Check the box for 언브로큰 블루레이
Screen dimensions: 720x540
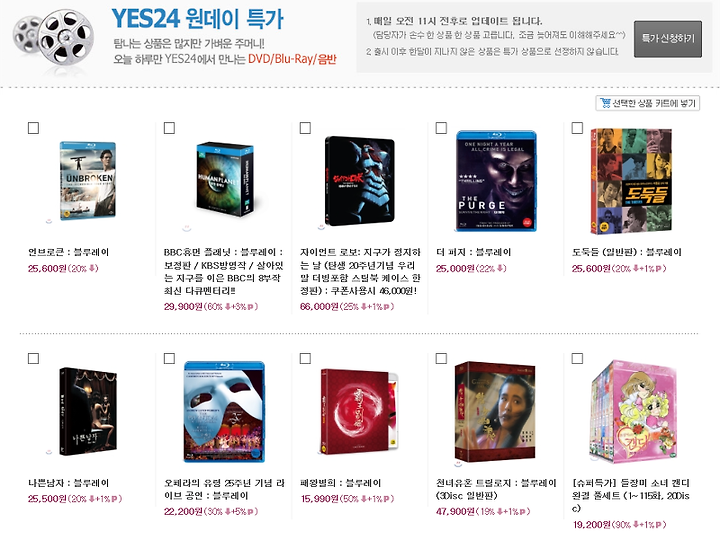pyautogui.click(x=34, y=128)
